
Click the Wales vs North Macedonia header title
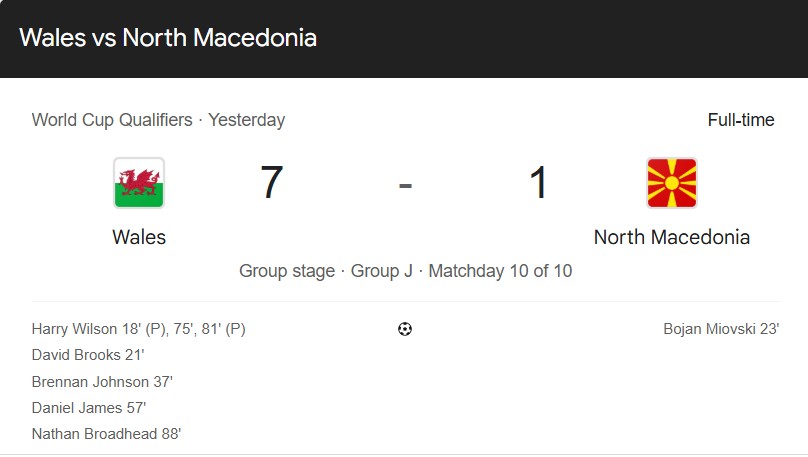[168, 39]
